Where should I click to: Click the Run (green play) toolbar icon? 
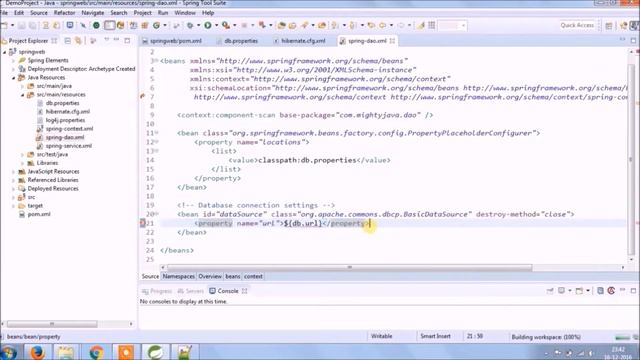pos(208,25)
